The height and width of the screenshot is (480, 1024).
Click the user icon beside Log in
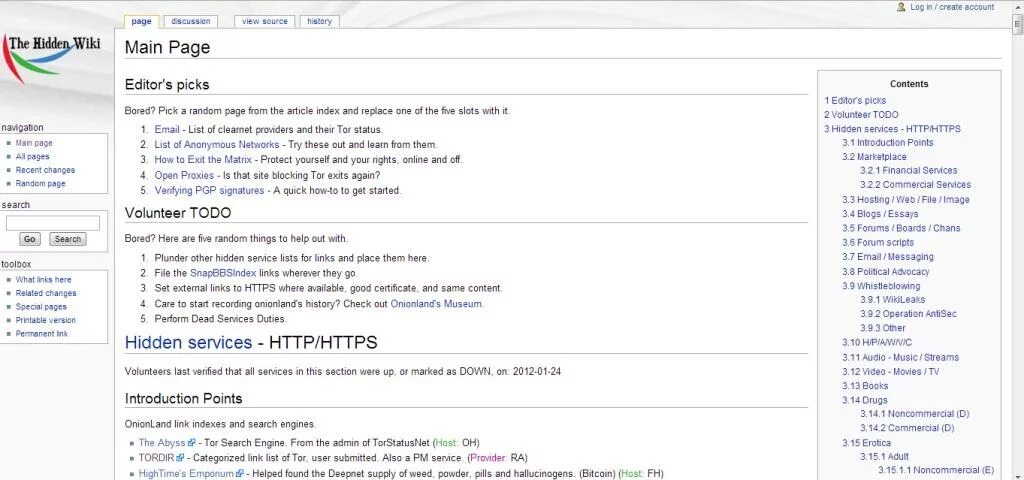coord(901,7)
